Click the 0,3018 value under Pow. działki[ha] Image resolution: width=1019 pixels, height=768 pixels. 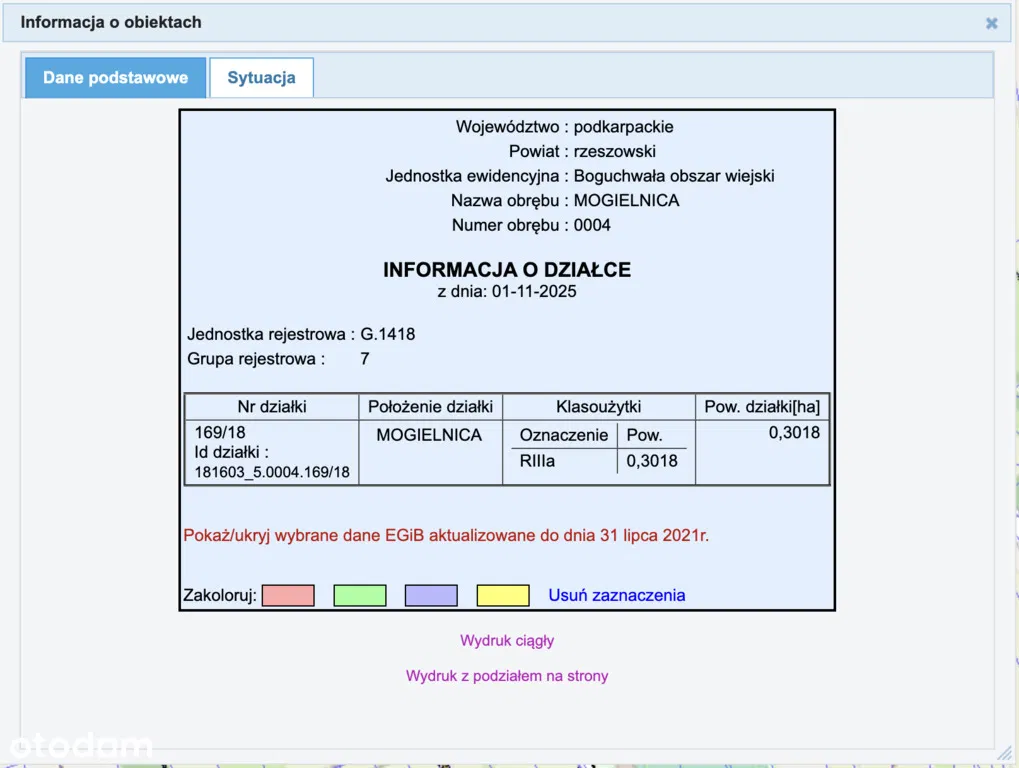(794, 433)
